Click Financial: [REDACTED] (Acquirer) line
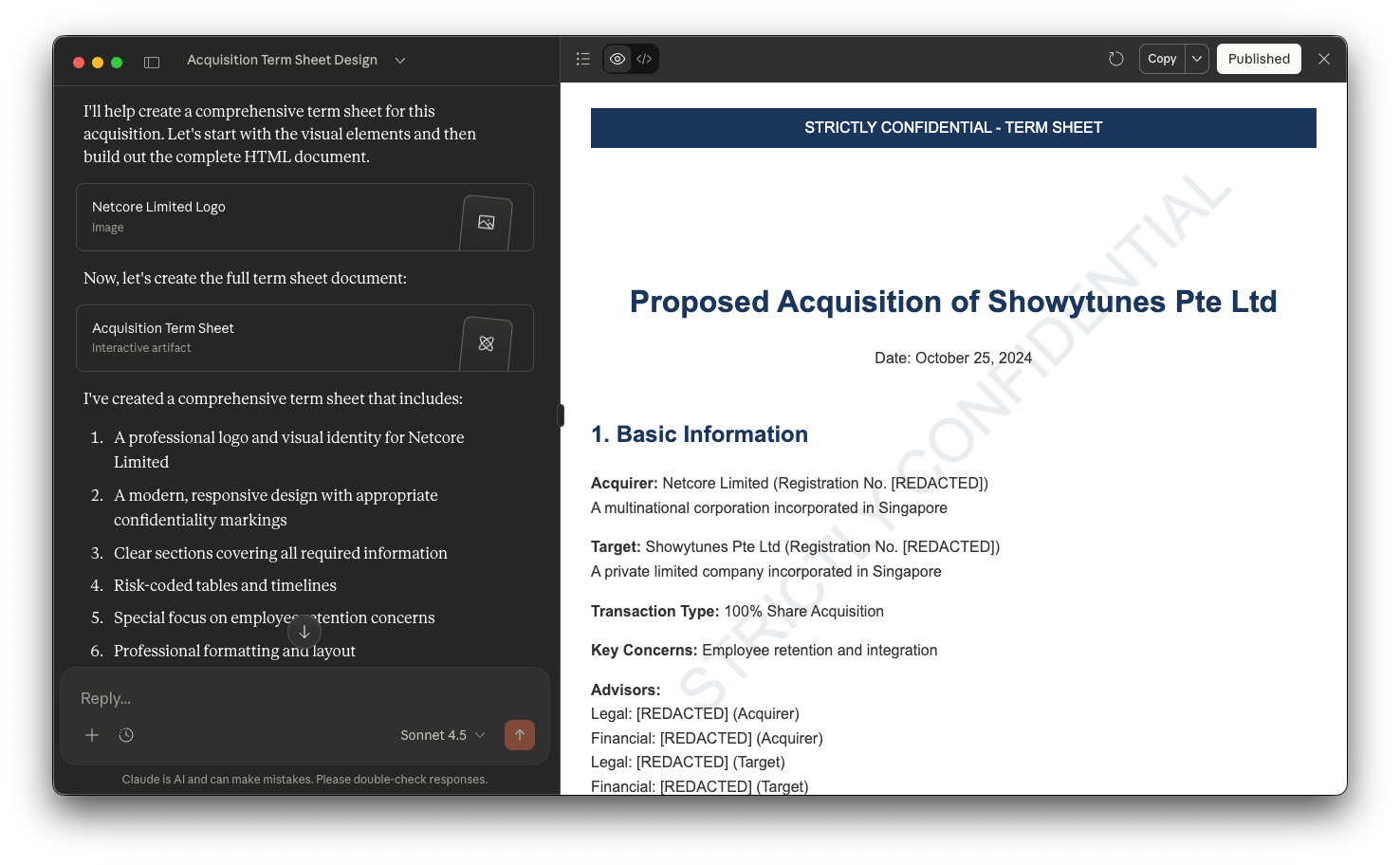The image size is (1400, 865). [707, 738]
